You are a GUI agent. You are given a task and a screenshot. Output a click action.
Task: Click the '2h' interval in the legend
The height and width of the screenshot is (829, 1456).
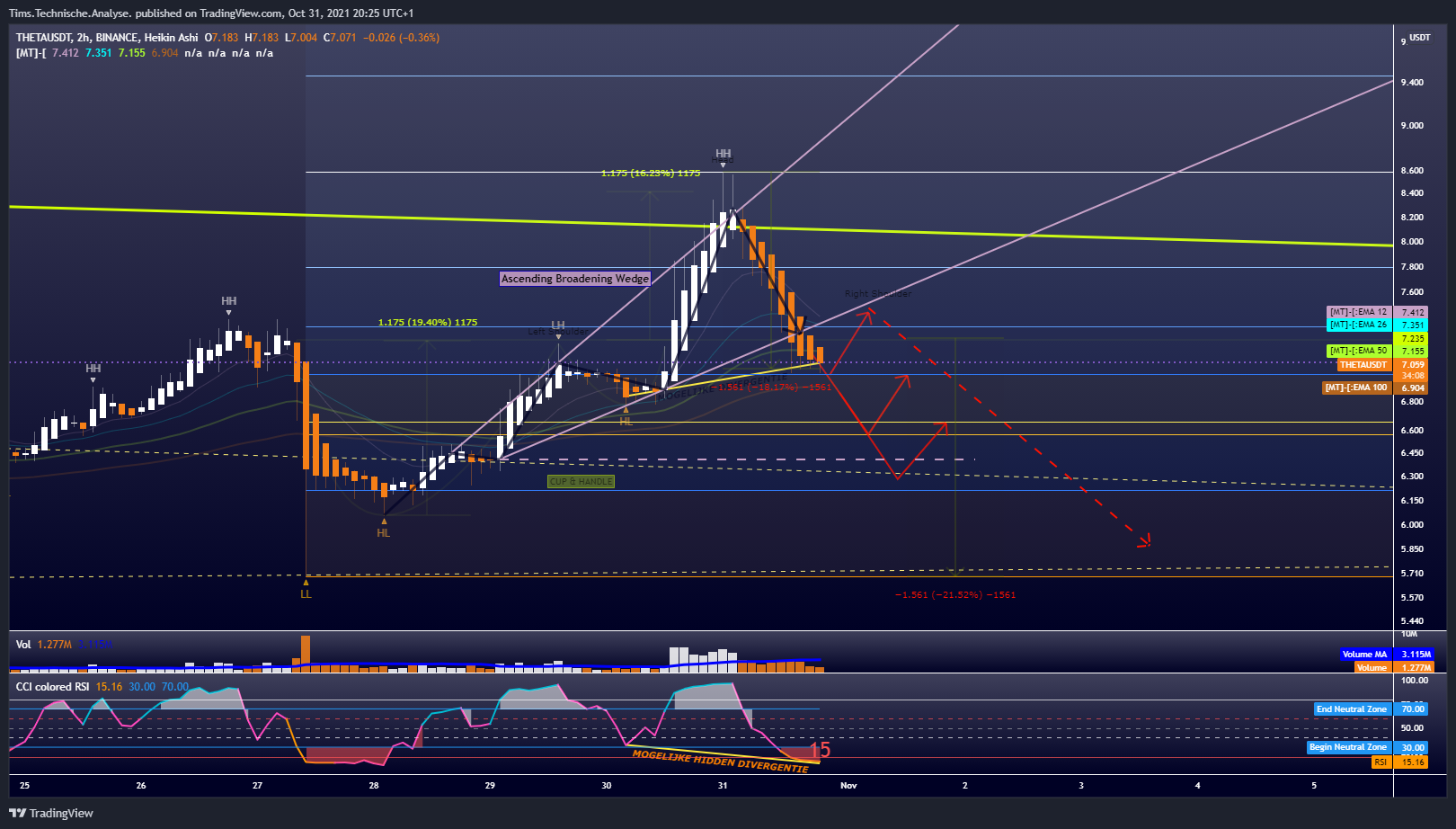tap(84, 38)
